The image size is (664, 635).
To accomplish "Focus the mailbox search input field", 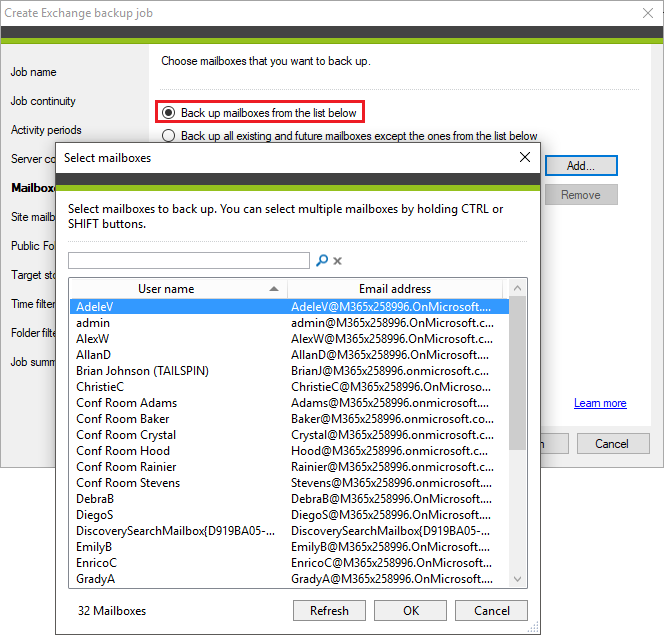I will [x=189, y=260].
